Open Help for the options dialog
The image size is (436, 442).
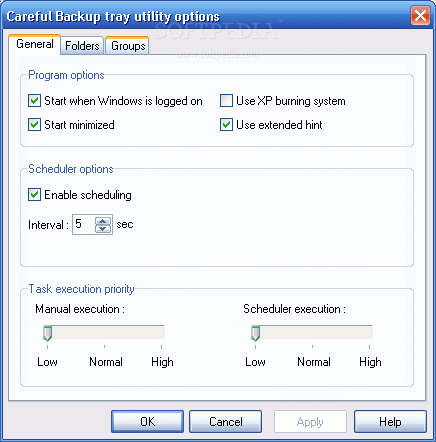[x=390, y=422]
